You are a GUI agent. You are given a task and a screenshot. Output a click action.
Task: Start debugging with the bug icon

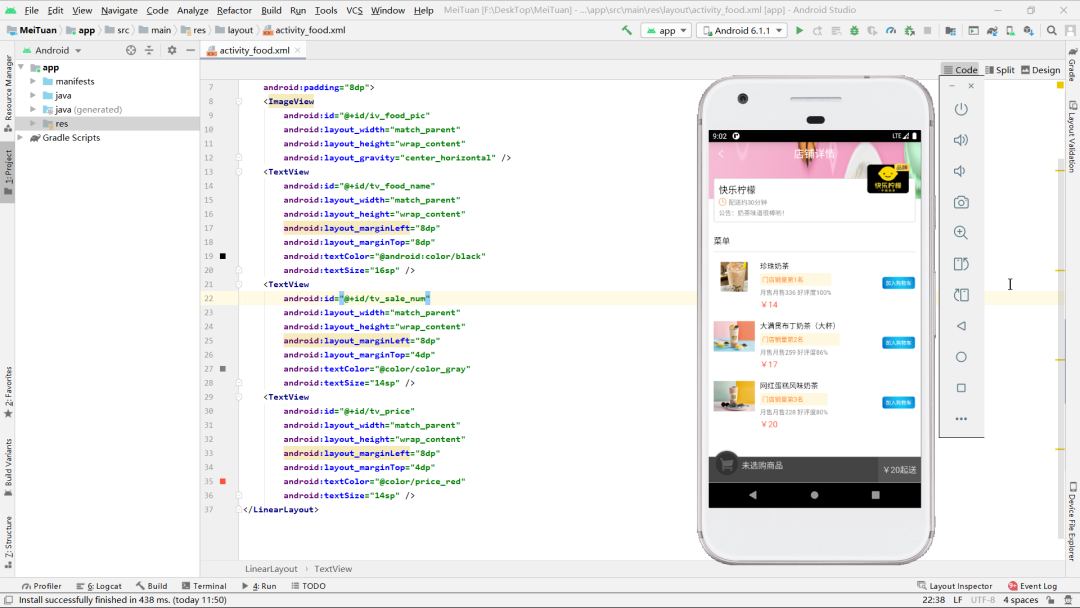854,30
